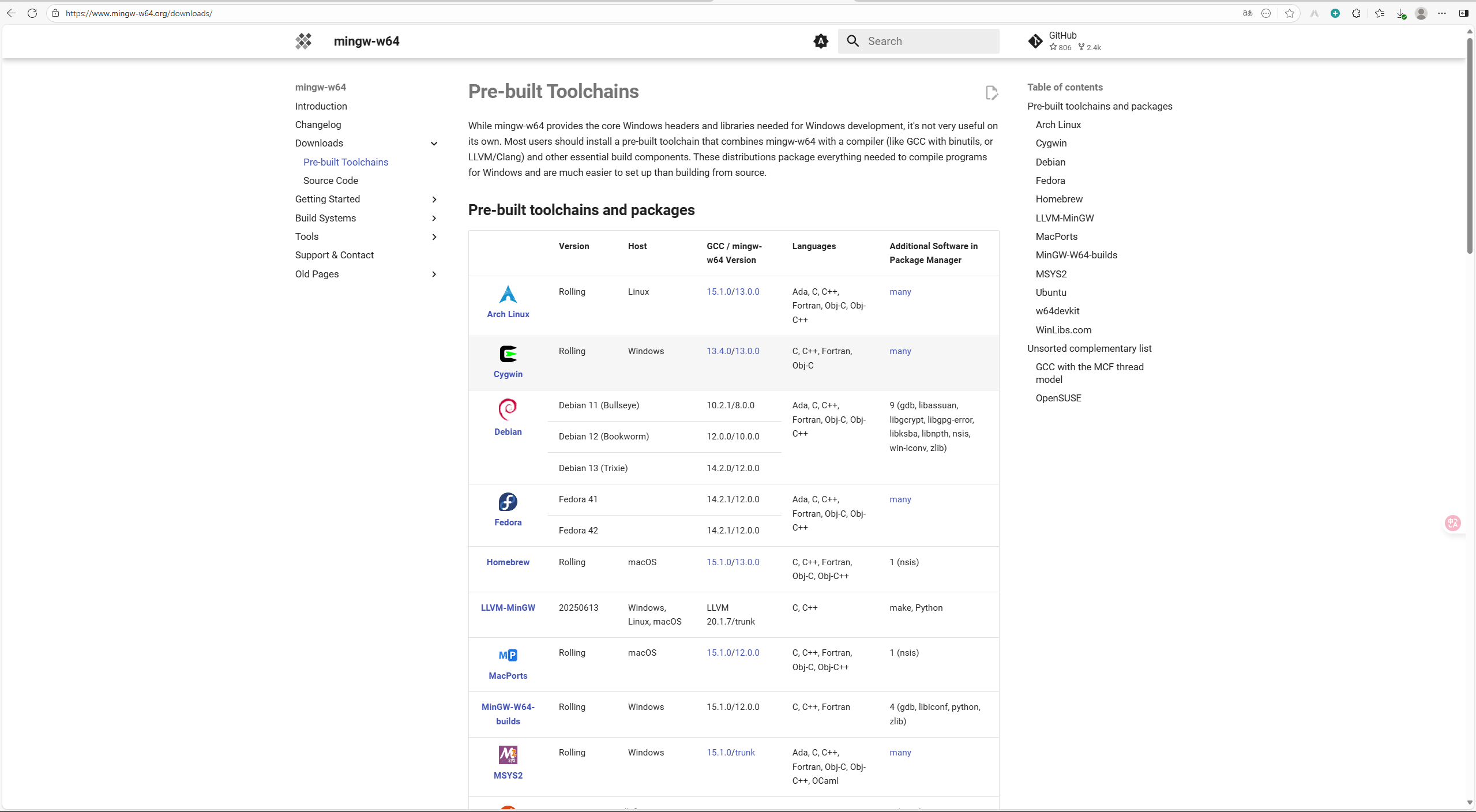Jump to Arch Linux in table of contents

[x=1058, y=125]
